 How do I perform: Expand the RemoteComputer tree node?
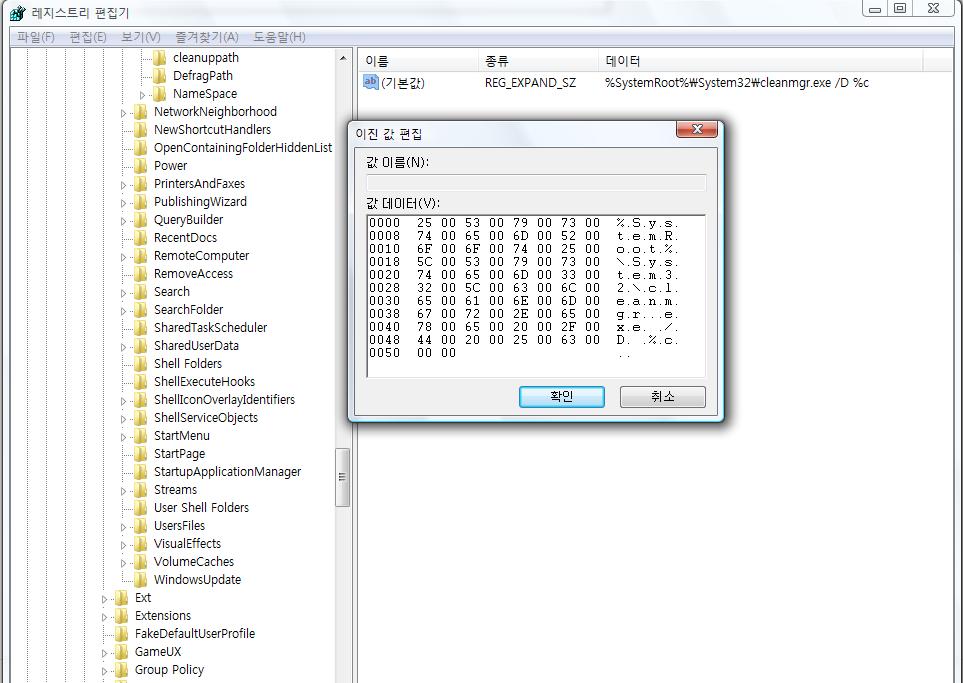(x=123, y=257)
